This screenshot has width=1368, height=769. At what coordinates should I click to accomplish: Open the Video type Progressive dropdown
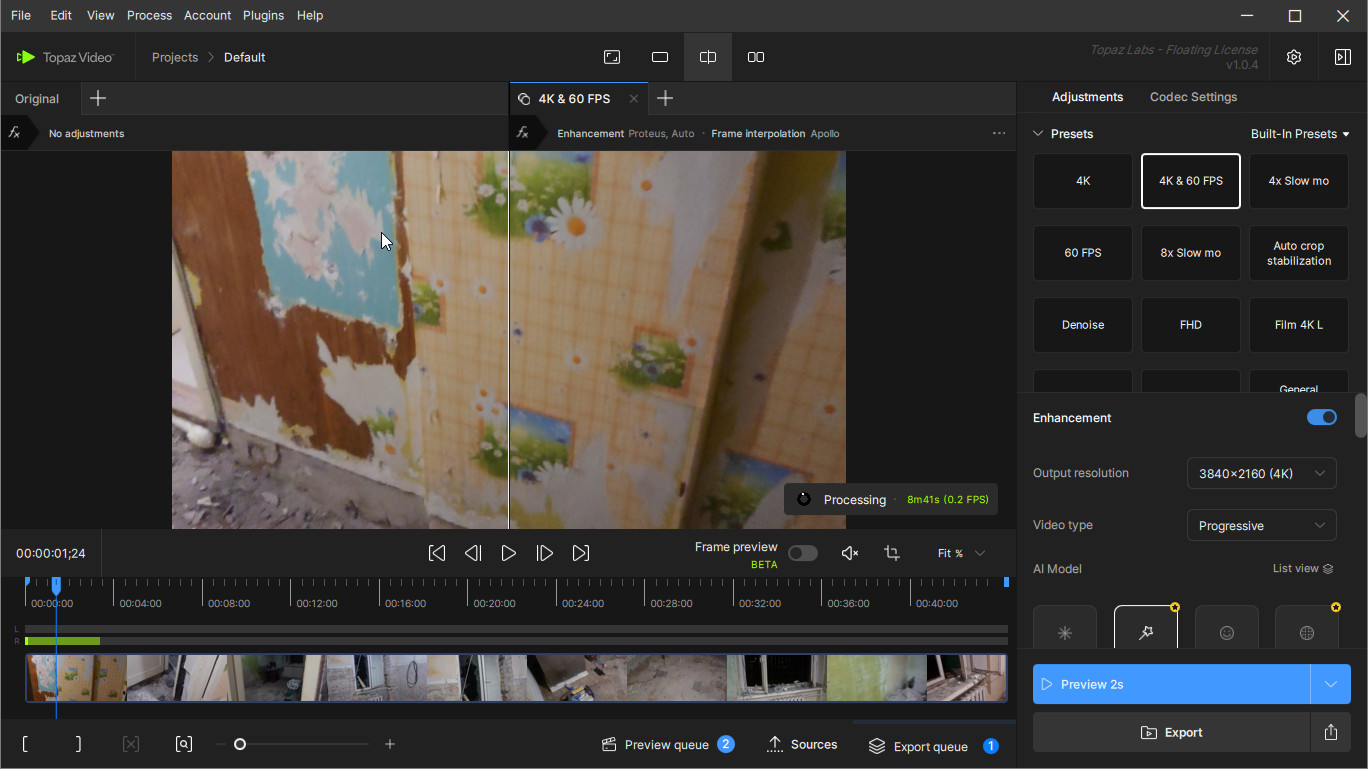[x=1260, y=525]
